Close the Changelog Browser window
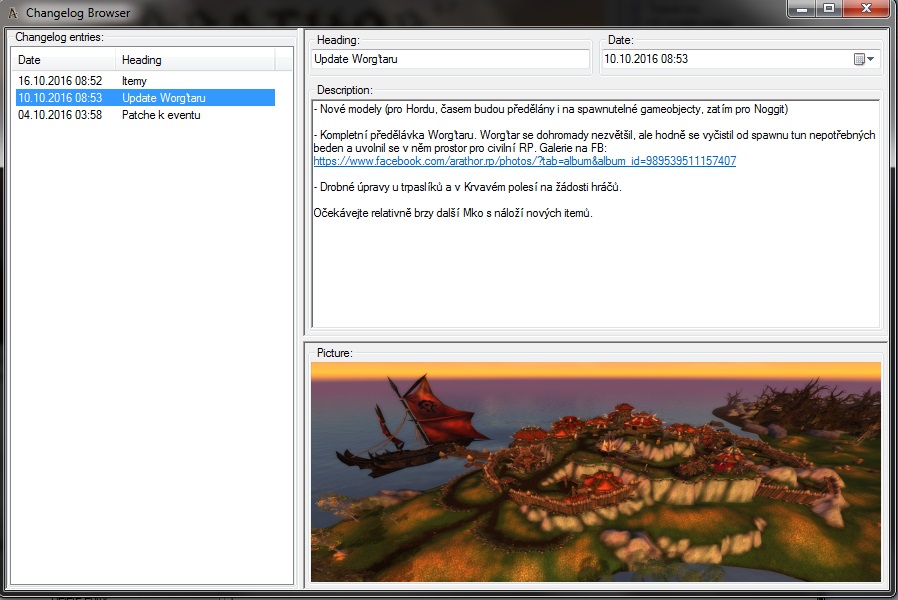898x600 pixels. coord(866,9)
